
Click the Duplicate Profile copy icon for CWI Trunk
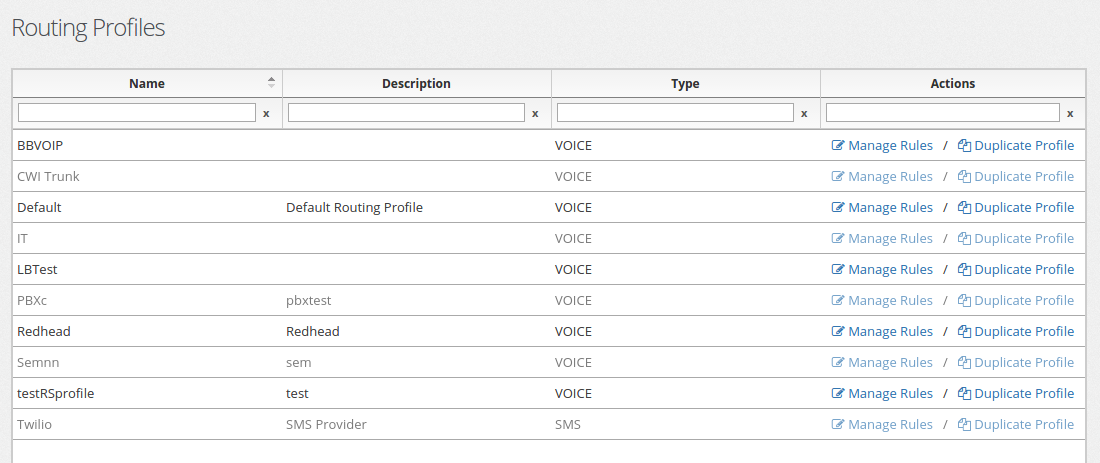965,176
